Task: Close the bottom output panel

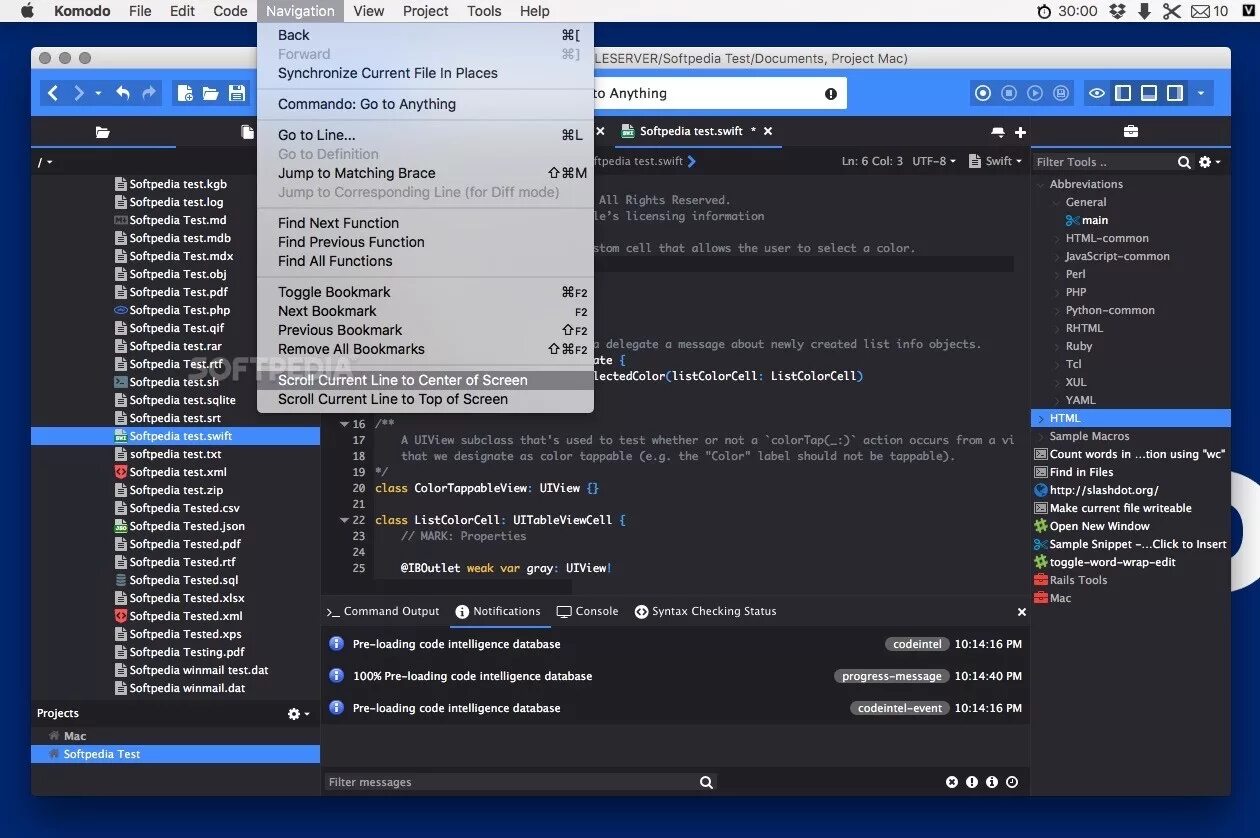Action: pos(1021,612)
